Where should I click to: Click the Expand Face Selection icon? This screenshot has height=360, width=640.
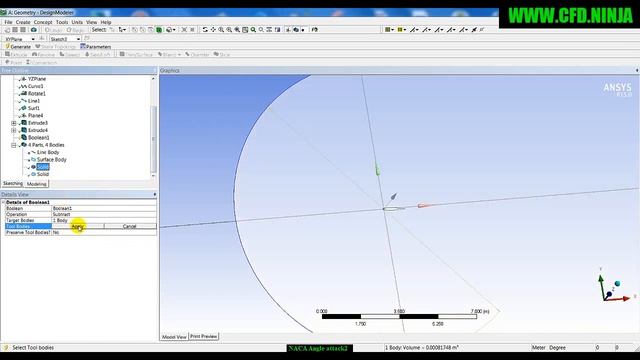184,30
